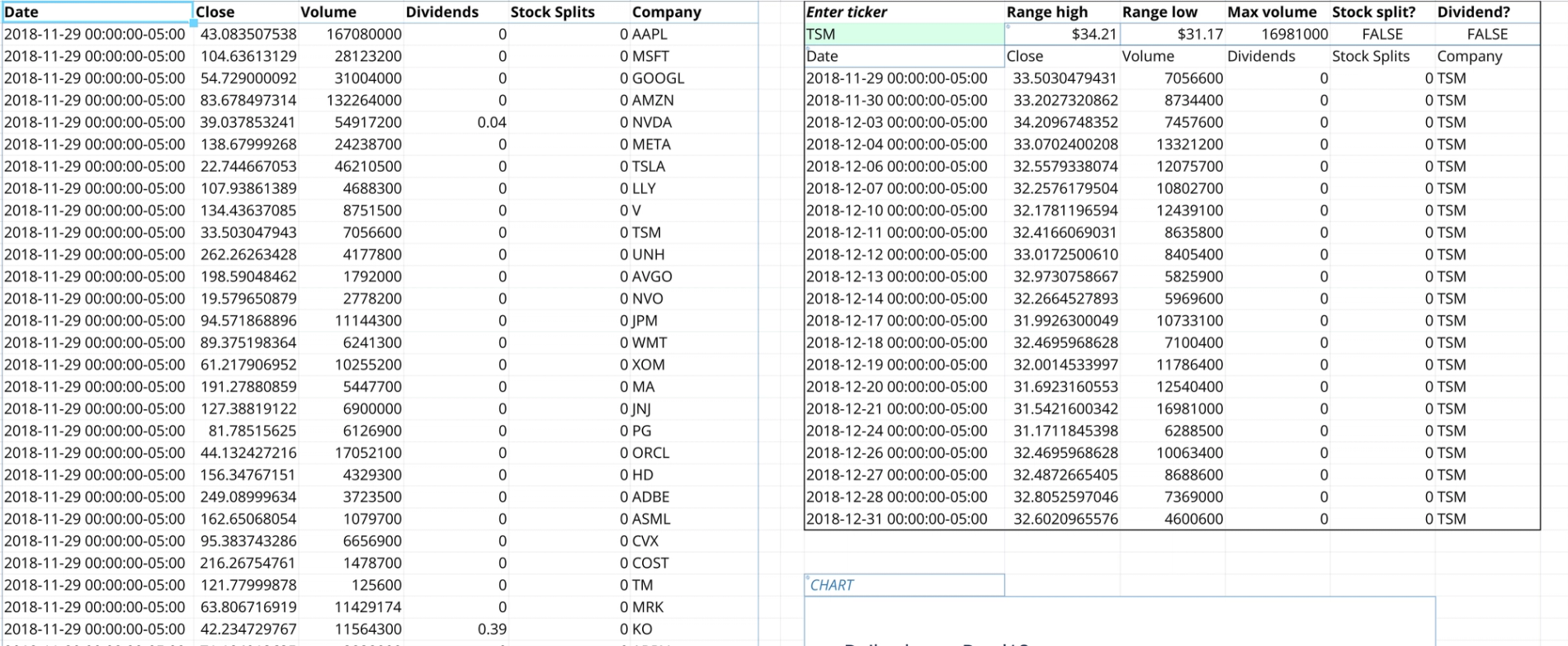Image resolution: width=1568 pixels, height=646 pixels.
Task: Click the WMT company cell
Action: click(693, 342)
